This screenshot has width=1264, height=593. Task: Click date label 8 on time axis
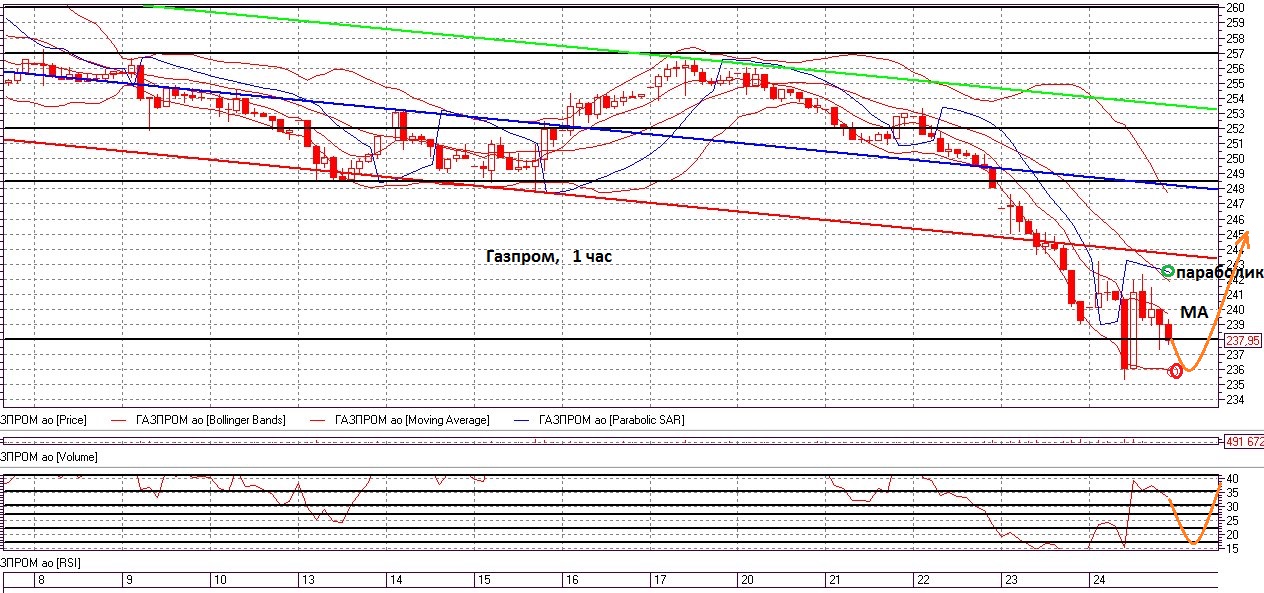click(41, 580)
